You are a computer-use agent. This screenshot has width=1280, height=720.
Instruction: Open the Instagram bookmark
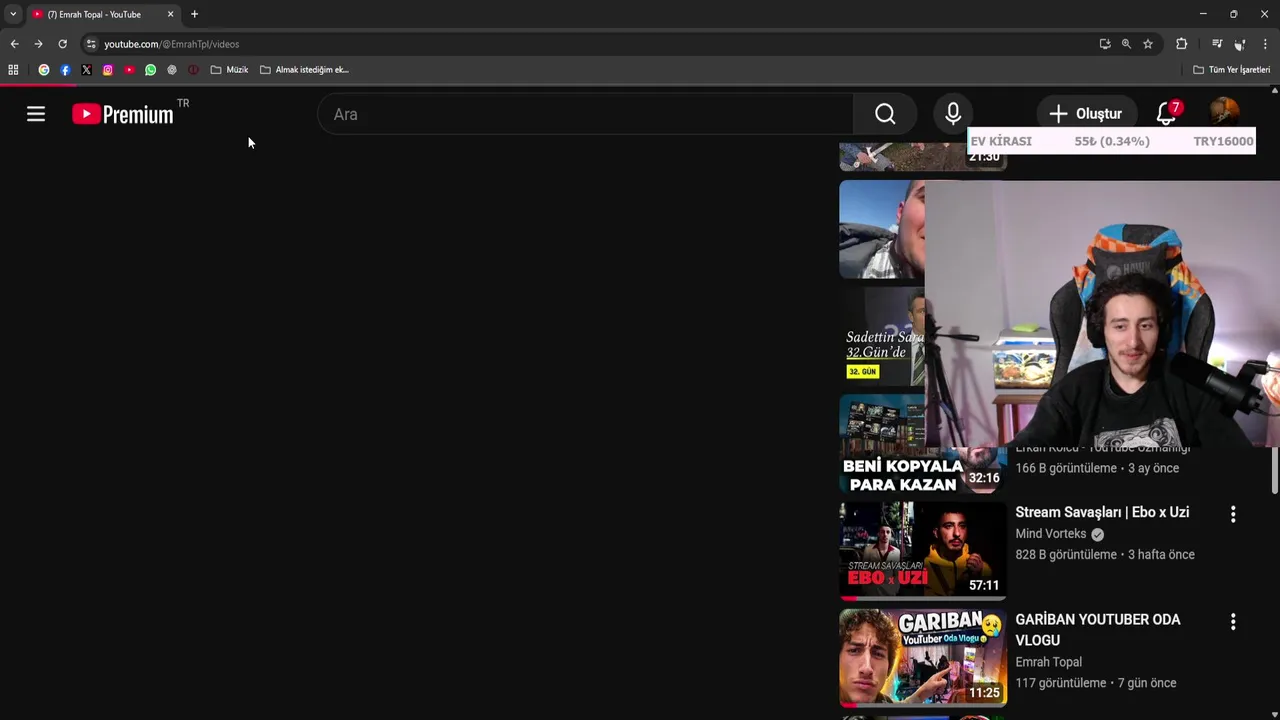pos(108,70)
